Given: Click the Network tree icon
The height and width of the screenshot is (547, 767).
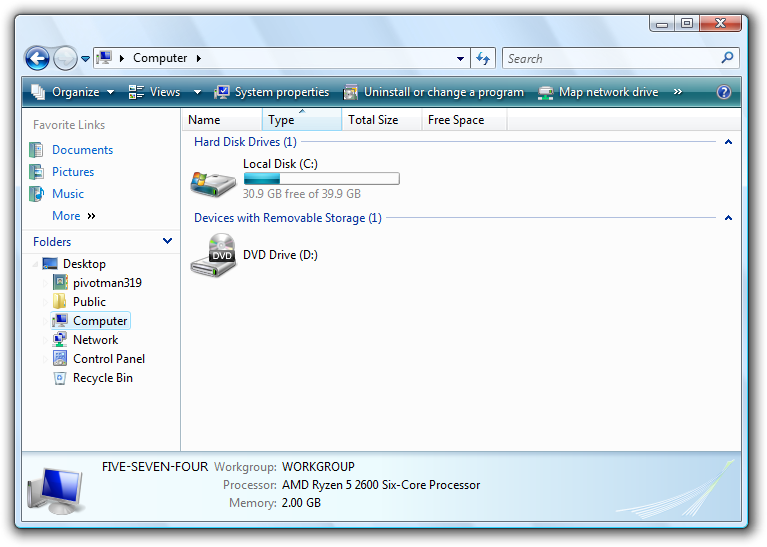Looking at the screenshot, I should 60,340.
